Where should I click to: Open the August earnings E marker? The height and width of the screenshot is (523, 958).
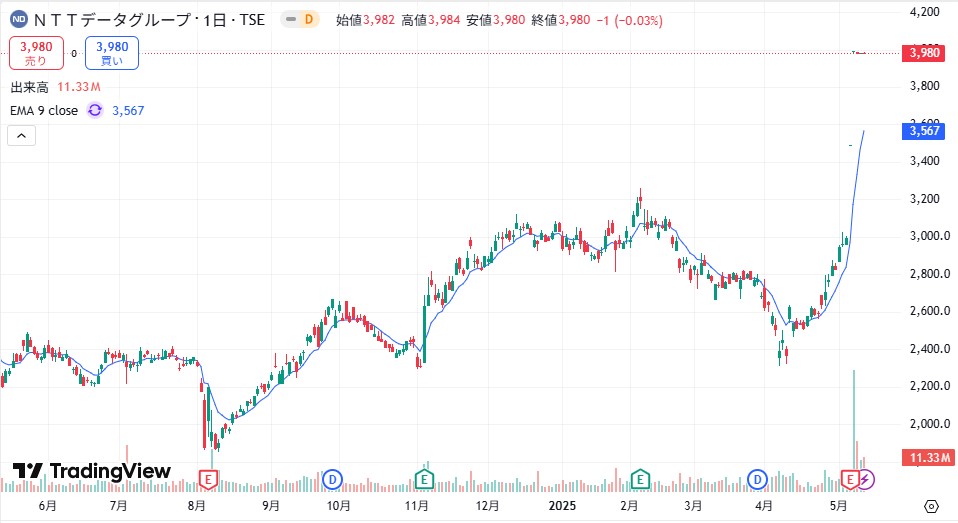(x=208, y=480)
